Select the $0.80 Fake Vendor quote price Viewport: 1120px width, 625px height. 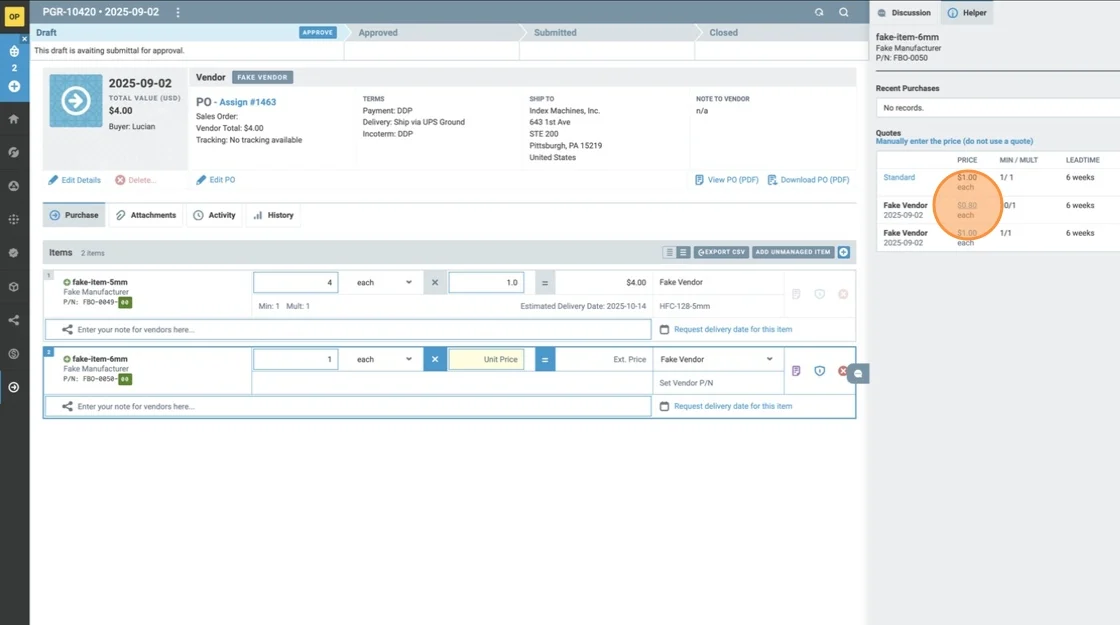tap(966, 205)
